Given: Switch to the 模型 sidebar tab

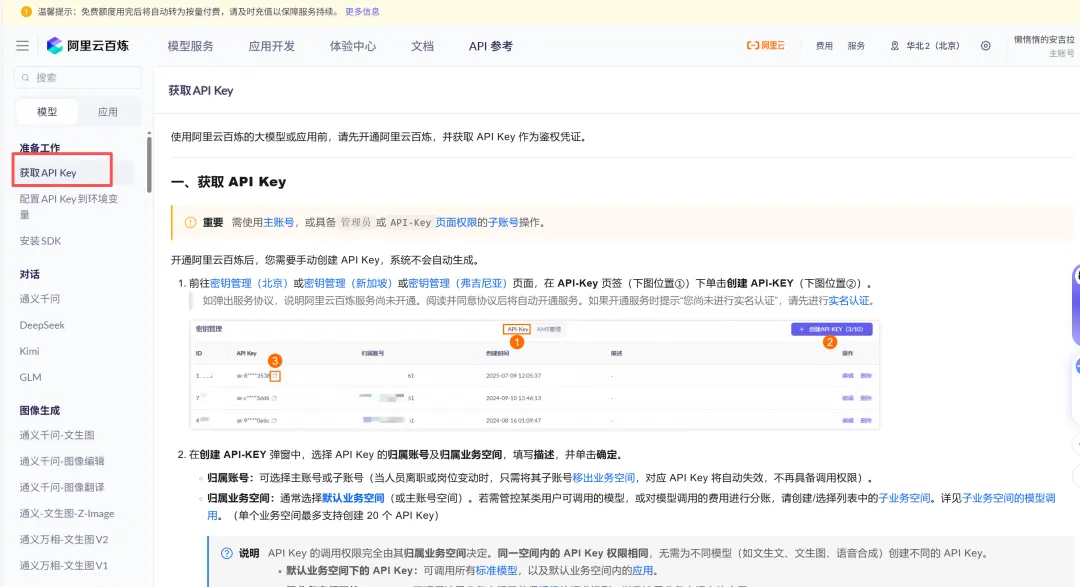Looking at the screenshot, I should pos(47,112).
